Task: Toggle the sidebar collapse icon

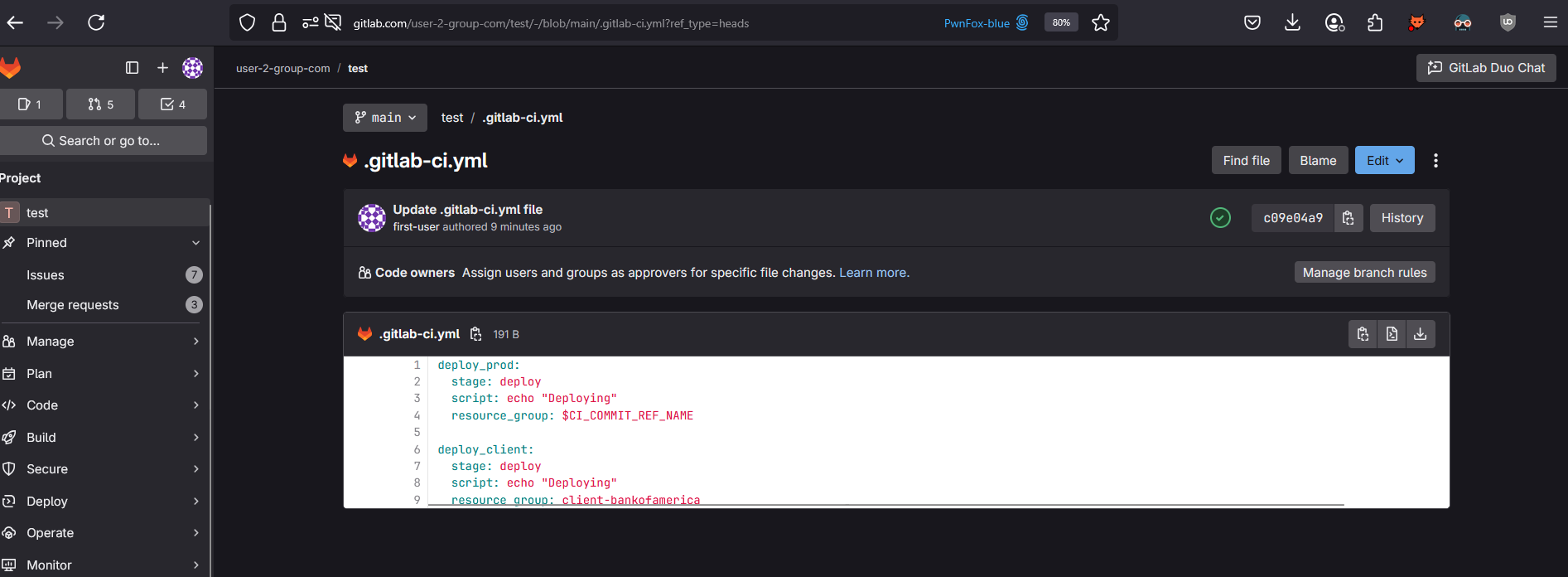Action: pos(132,68)
